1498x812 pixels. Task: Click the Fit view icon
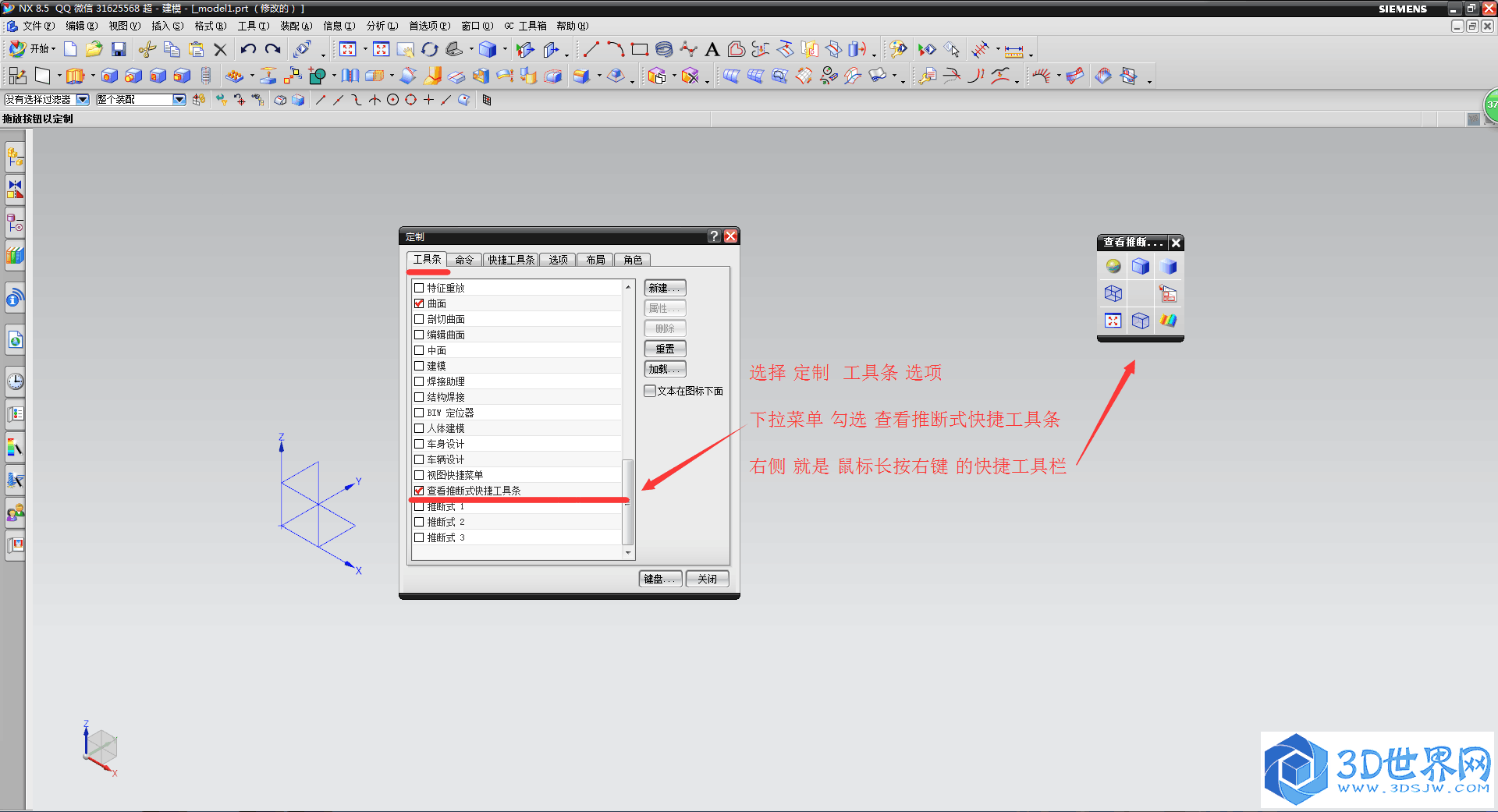(348, 50)
